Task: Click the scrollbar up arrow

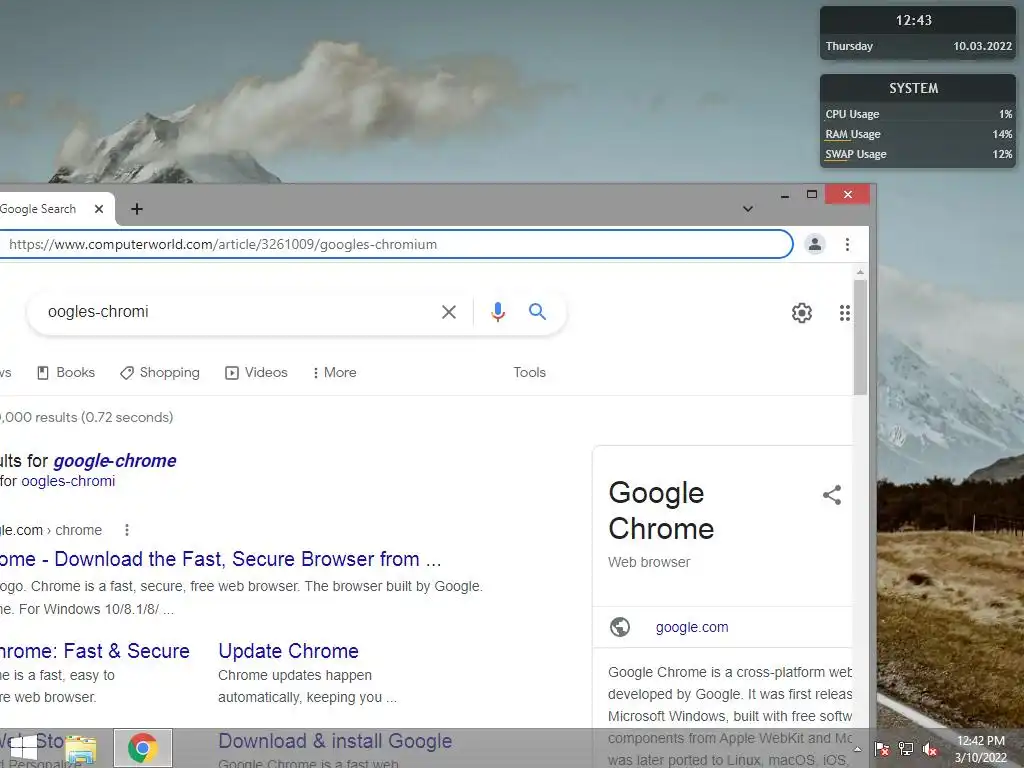Action: [860, 272]
